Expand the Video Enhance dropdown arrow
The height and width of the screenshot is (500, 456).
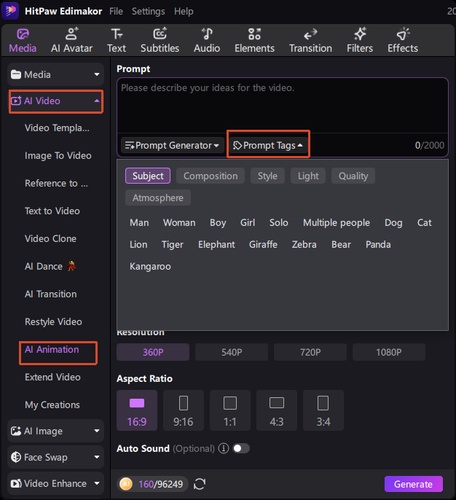[x=97, y=483]
